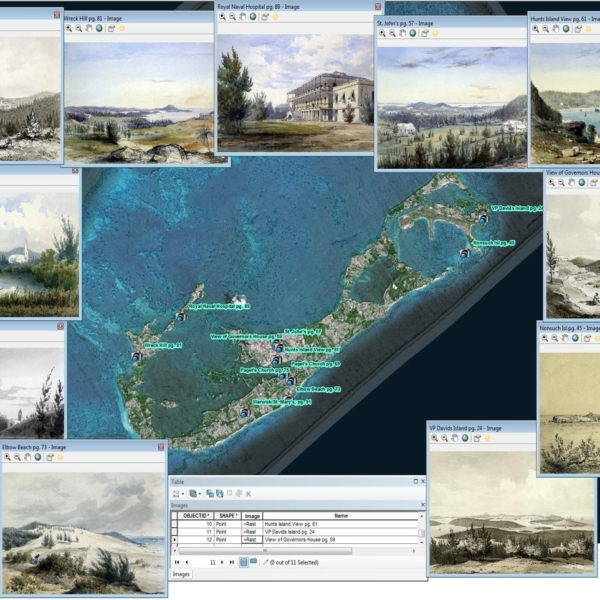
Task: Click Name column header in table
Action: point(340,515)
